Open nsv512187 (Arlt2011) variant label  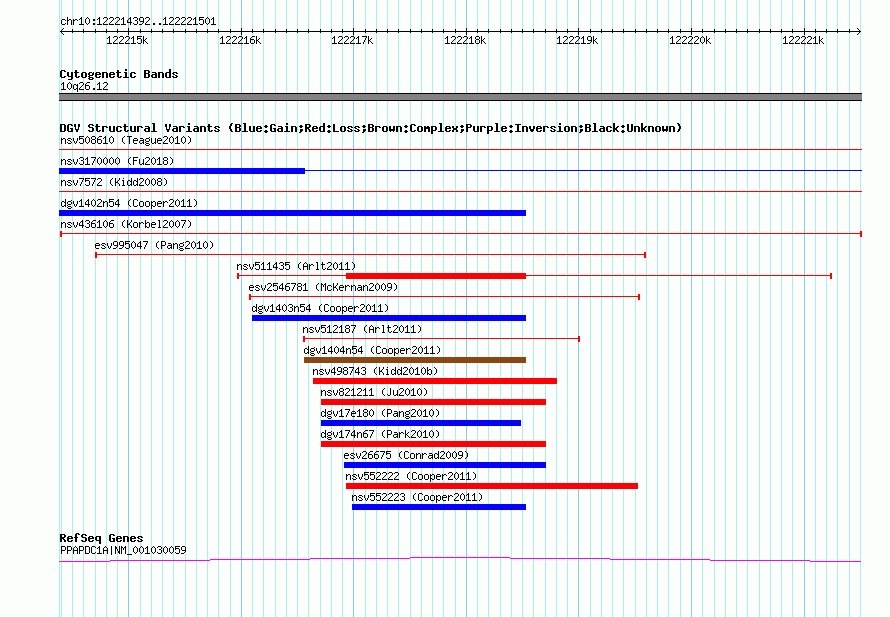[362, 329]
